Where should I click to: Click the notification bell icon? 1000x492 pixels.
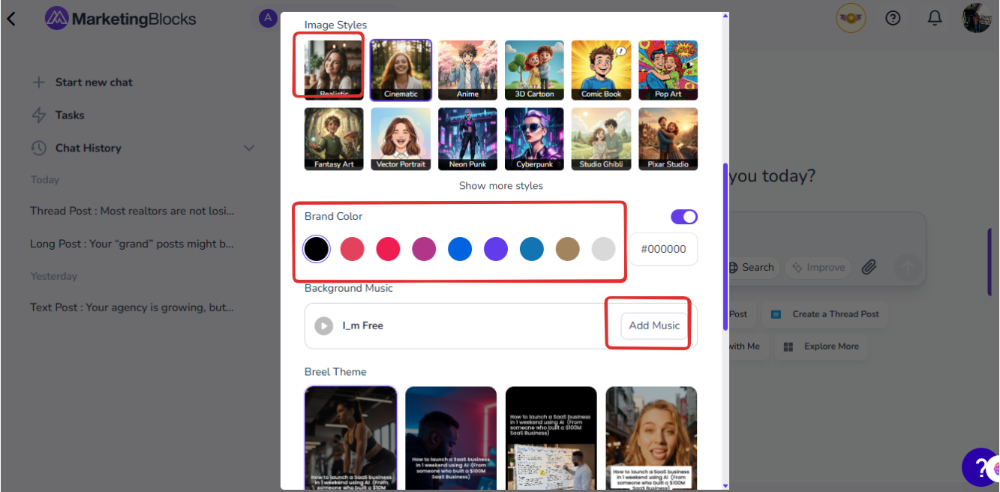(x=935, y=18)
